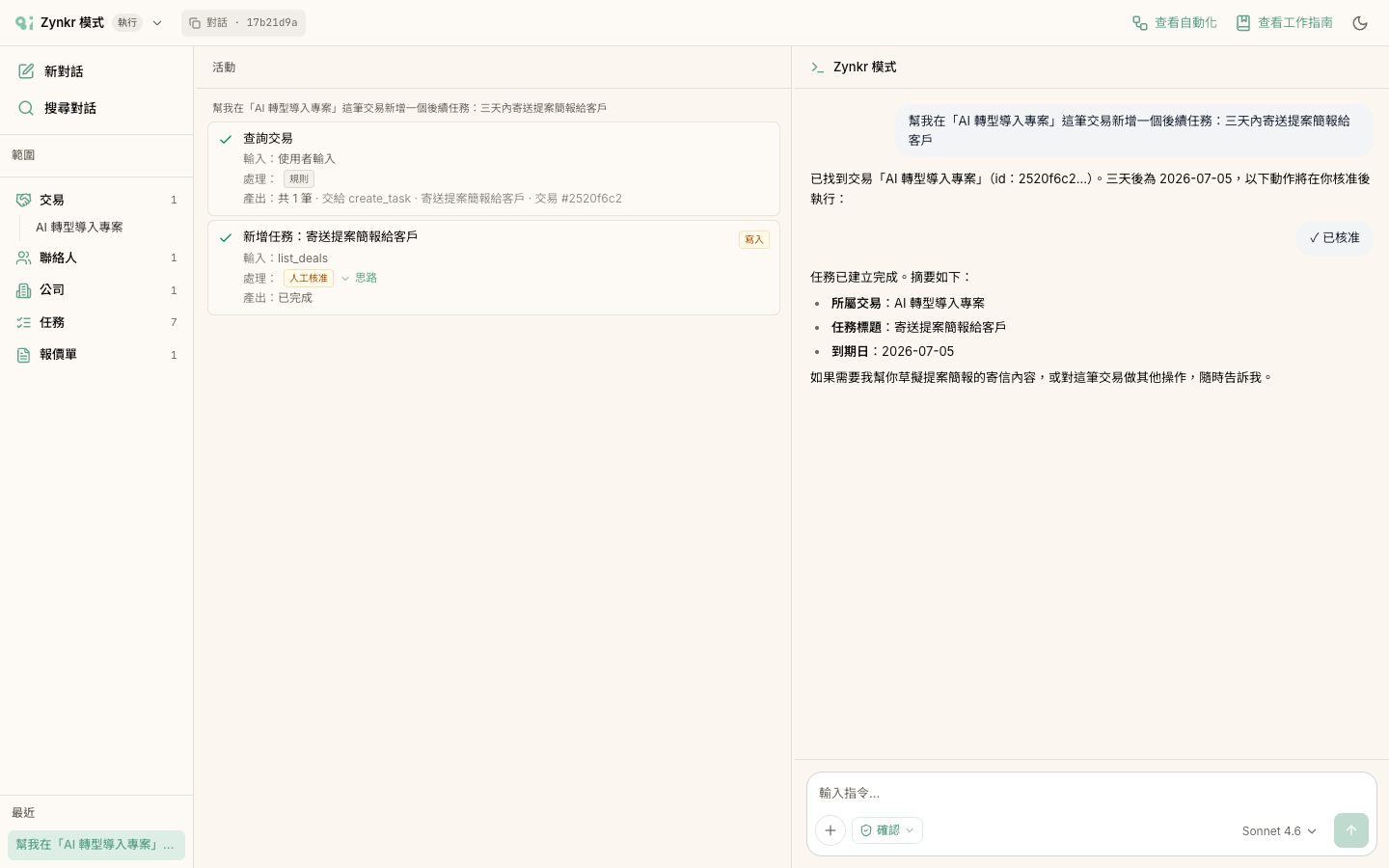Copy the conversation ID 17b21d9a
This screenshot has height=868, width=1389.
tap(243, 23)
